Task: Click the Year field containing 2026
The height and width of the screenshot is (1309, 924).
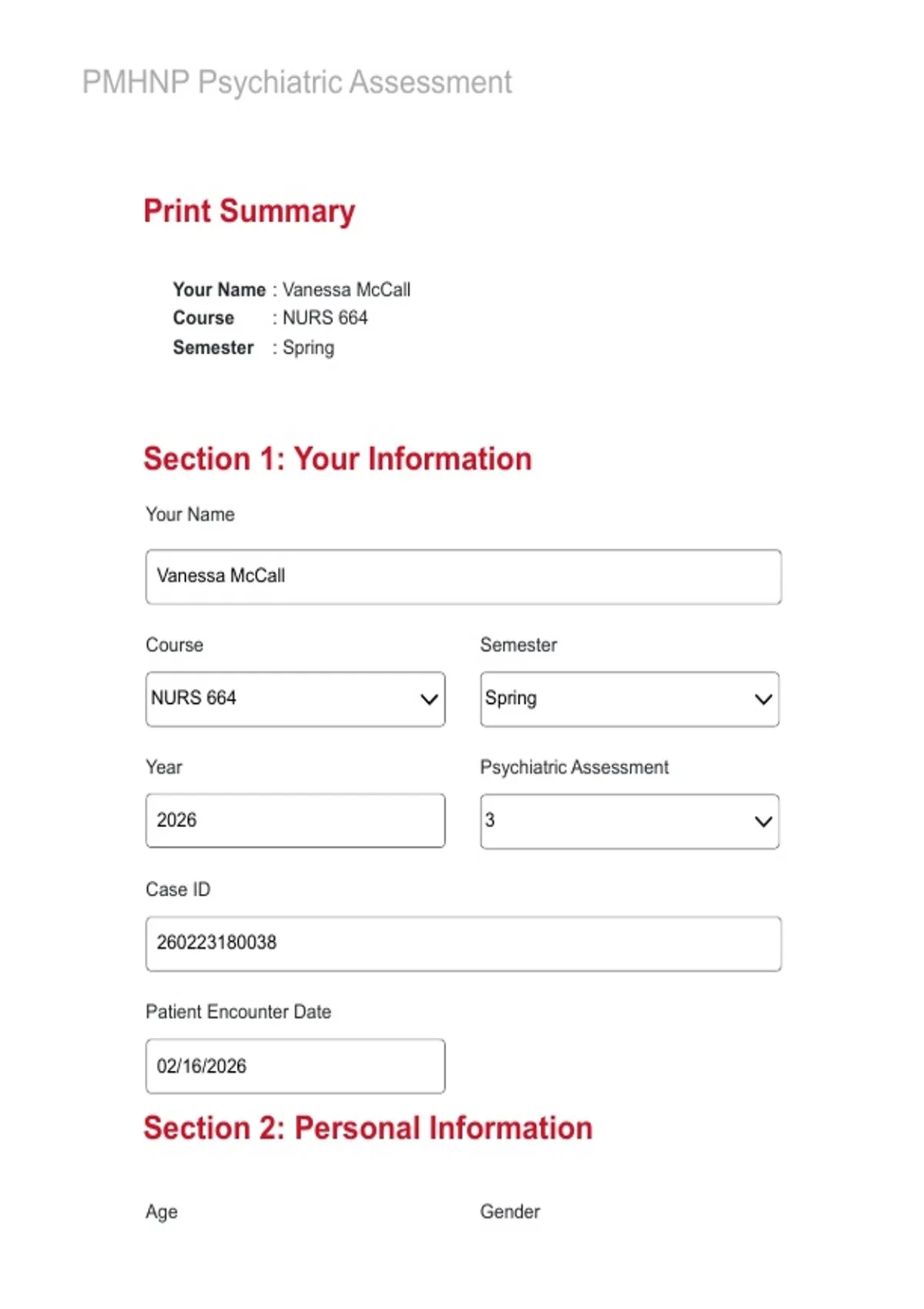Action: 295,821
